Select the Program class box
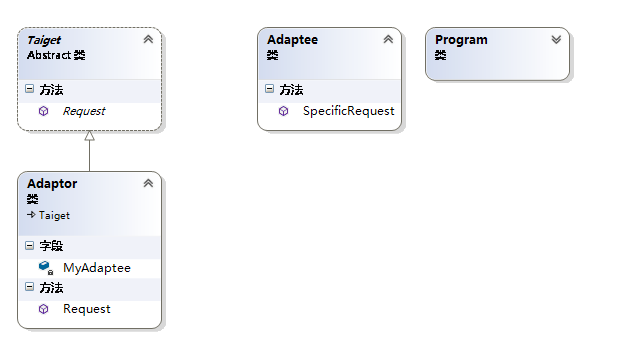 pos(497,54)
